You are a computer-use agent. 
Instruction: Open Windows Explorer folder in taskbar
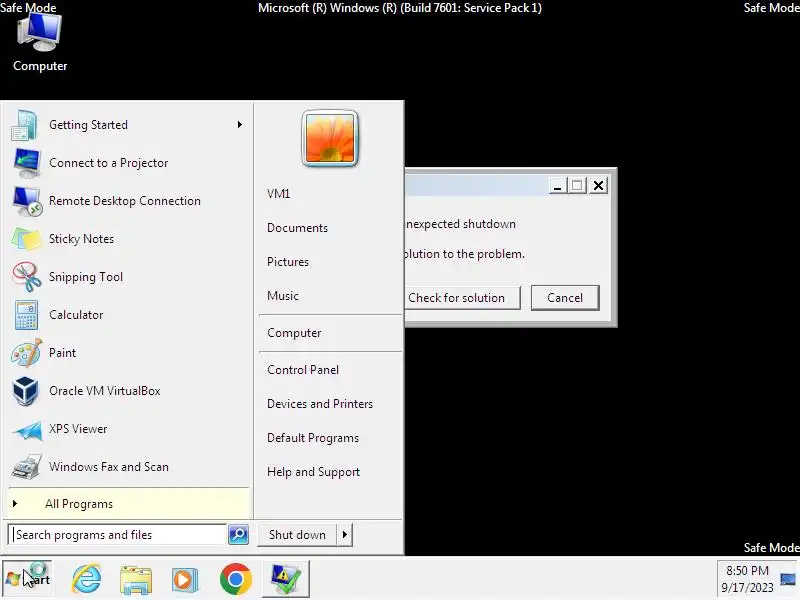click(136, 580)
